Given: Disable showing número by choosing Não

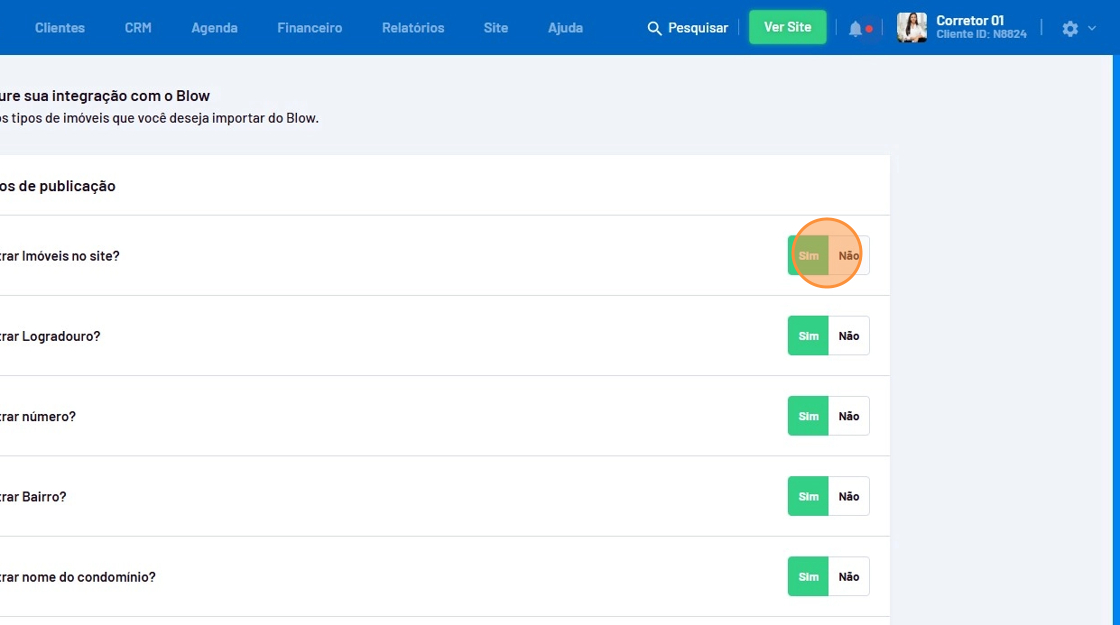Looking at the screenshot, I should 849,416.
